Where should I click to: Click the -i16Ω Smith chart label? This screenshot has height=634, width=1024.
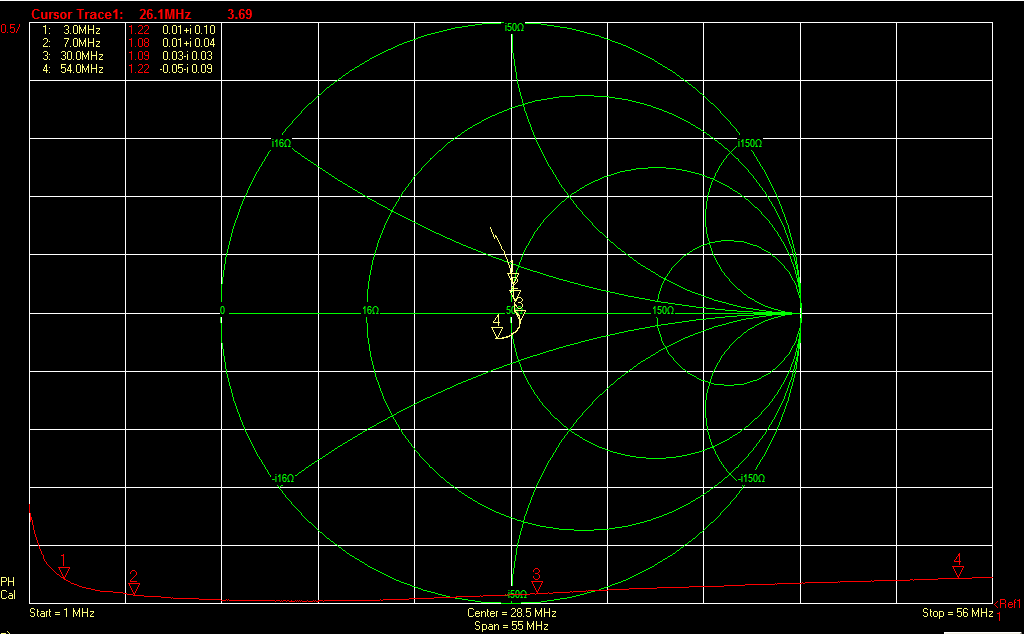(x=283, y=478)
